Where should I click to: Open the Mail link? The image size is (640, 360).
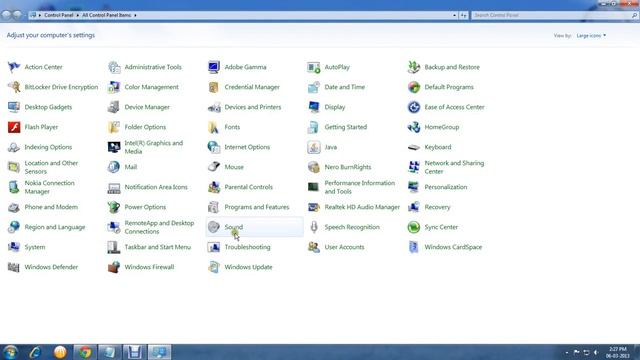(x=131, y=167)
